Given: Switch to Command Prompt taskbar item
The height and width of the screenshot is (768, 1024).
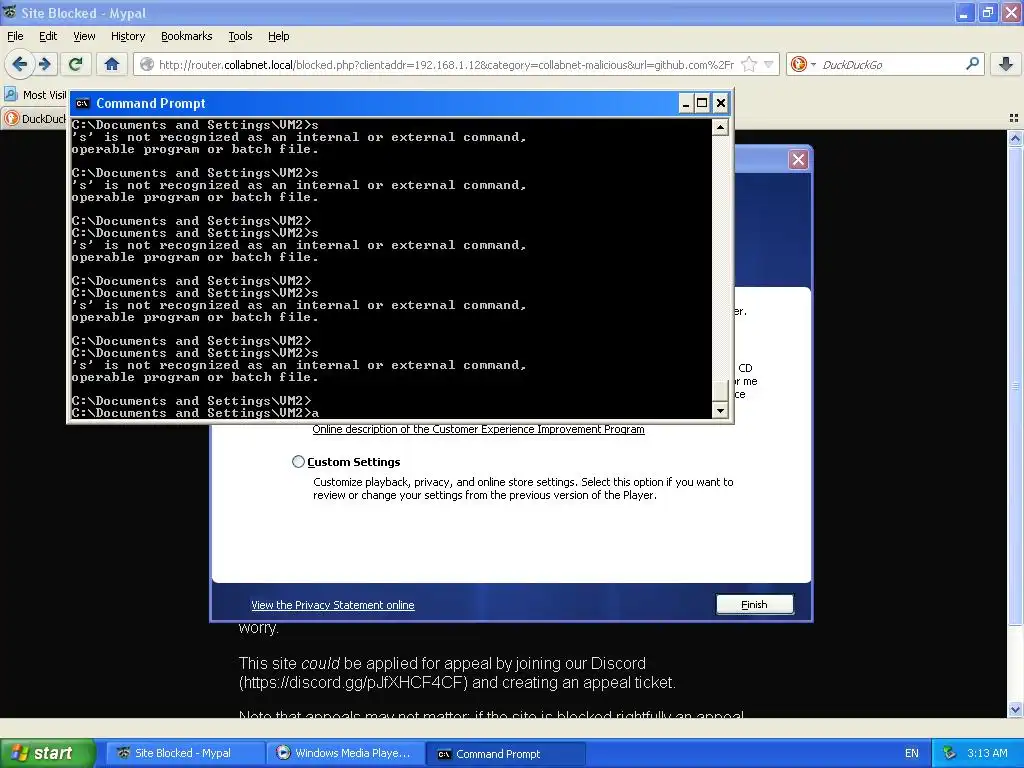Looking at the screenshot, I should coord(505,754).
